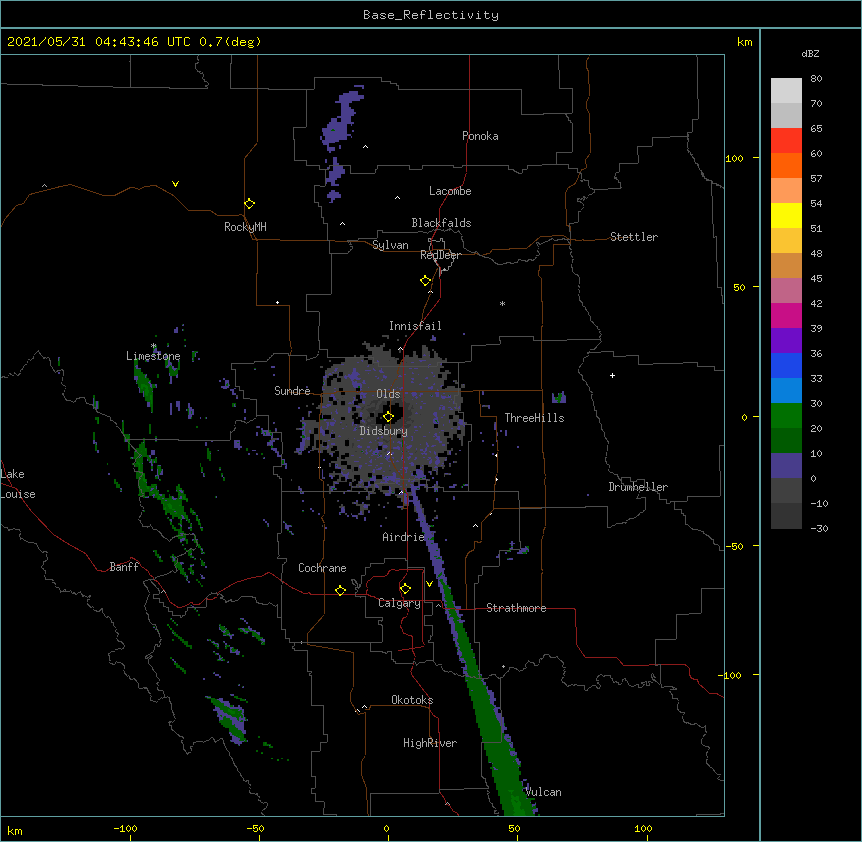
Task: Click the -50 tick on the horizontal axis
Action: (x=255, y=828)
